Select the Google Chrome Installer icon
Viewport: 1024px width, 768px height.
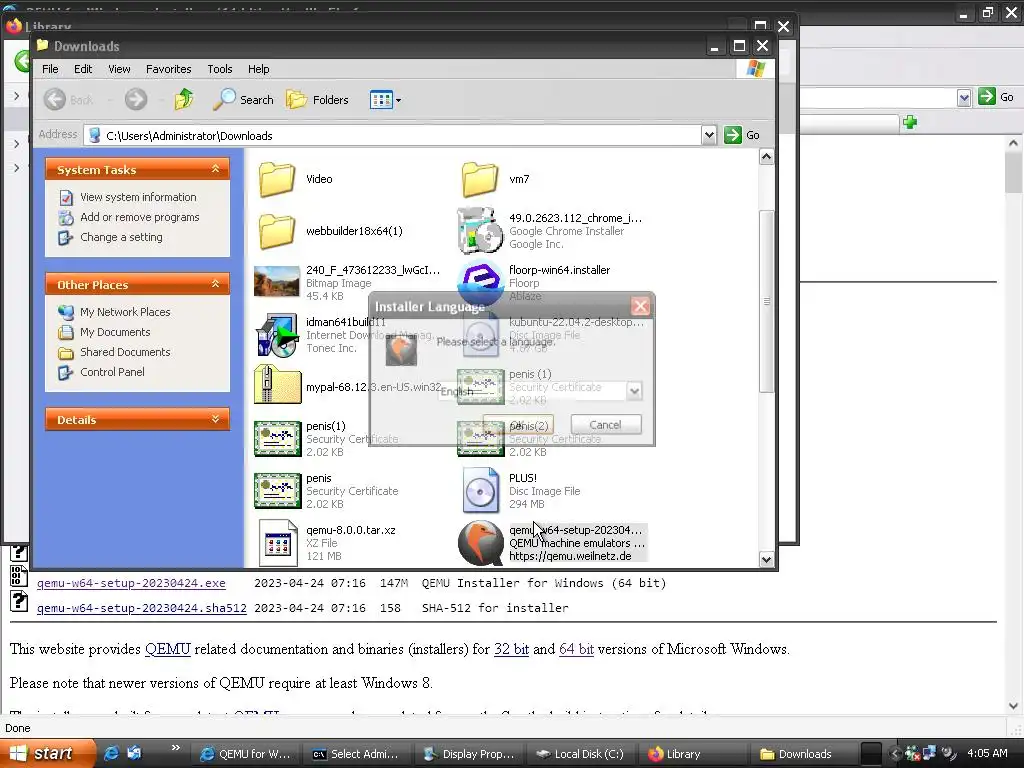pos(480,231)
